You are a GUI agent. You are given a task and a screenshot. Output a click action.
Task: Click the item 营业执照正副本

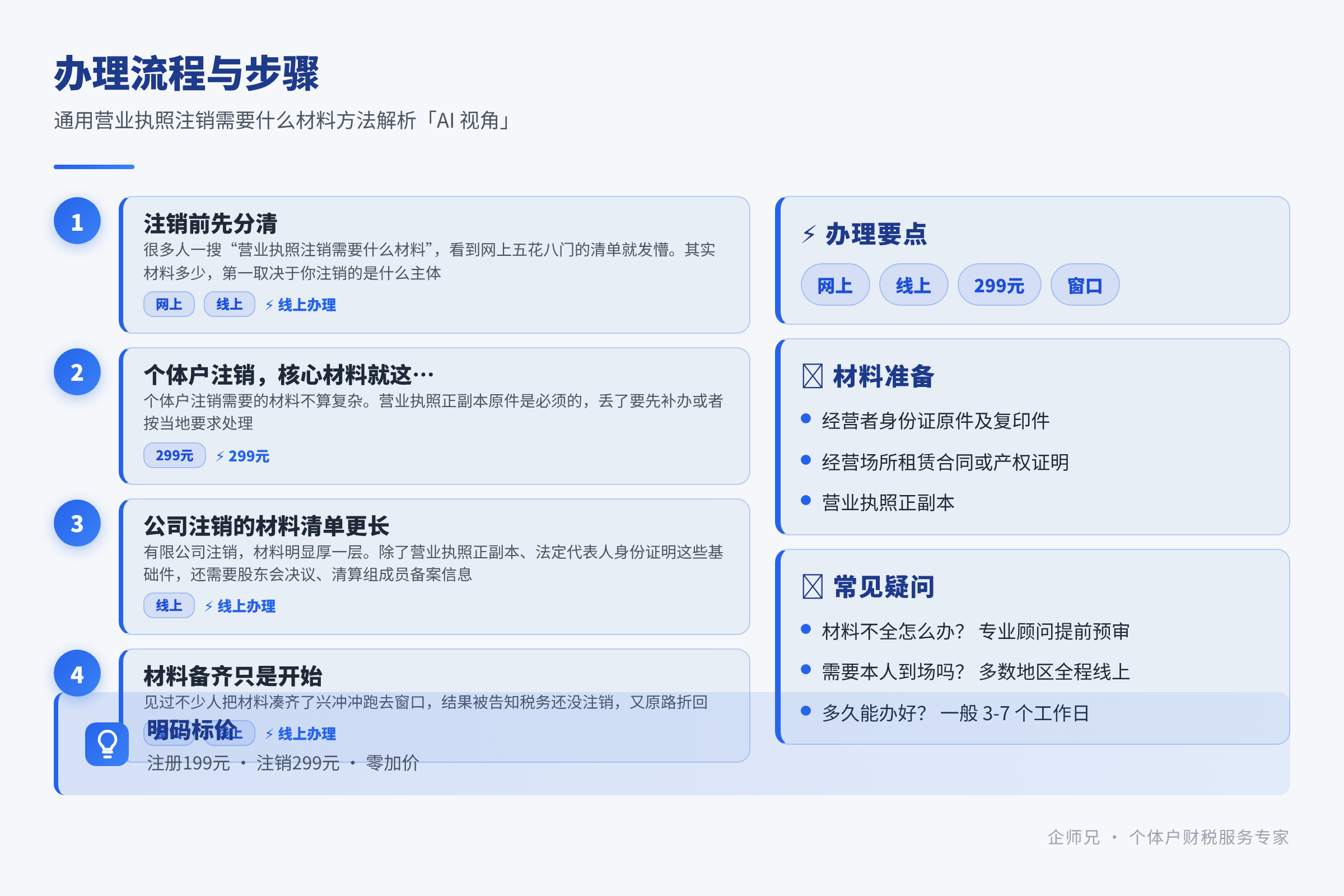tap(888, 502)
